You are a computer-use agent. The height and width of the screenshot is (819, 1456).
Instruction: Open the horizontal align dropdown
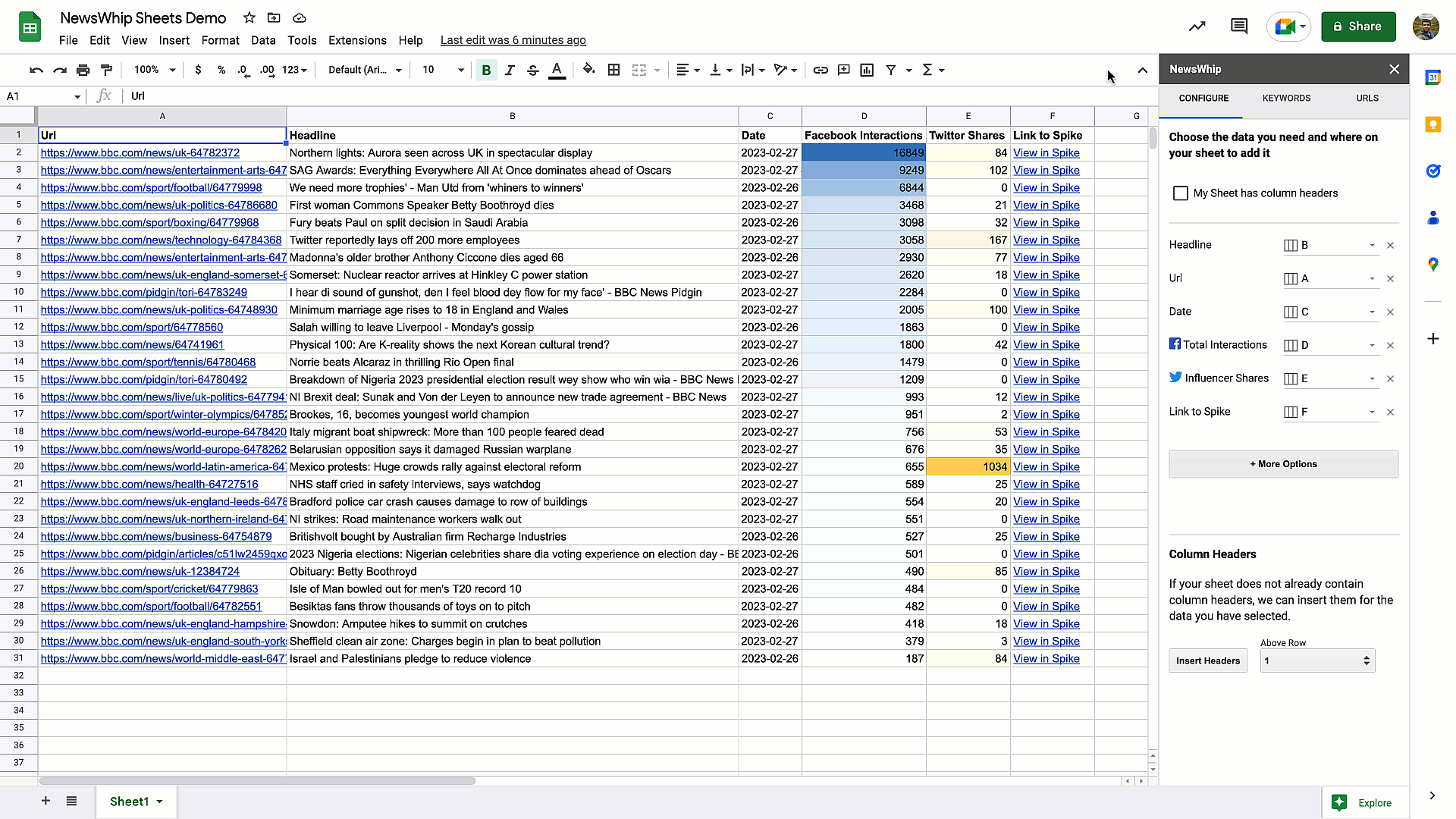tap(688, 70)
